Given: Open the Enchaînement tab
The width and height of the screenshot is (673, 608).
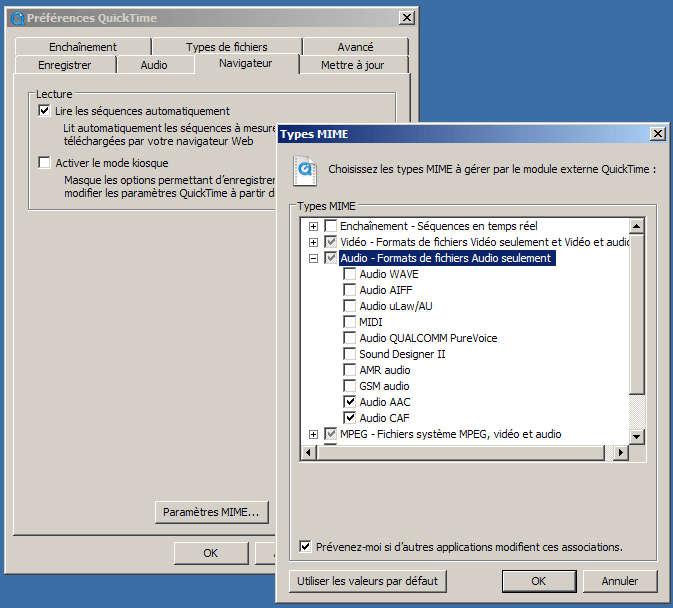Looking at the screenshot, I should pyautogui.click(x=83, y=47).
